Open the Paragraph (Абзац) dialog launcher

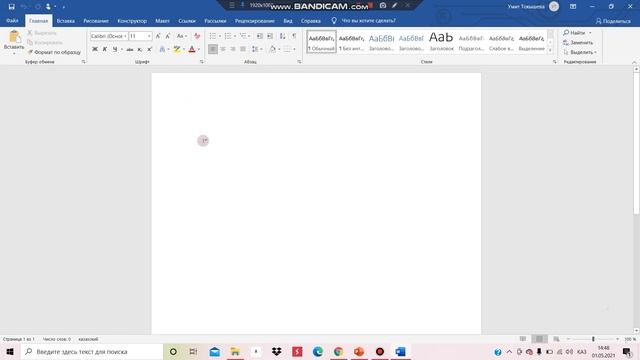pyautogui.click(x=299, y=62)
